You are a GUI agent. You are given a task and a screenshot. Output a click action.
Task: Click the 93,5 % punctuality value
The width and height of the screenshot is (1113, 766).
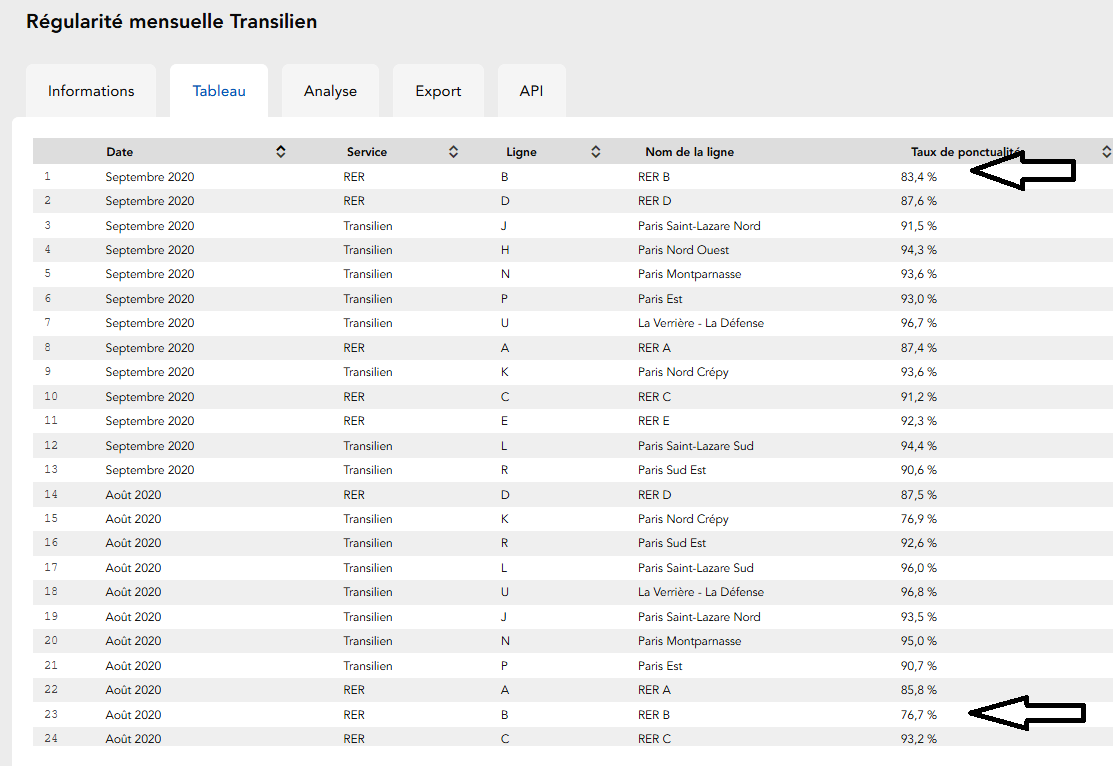919,617
